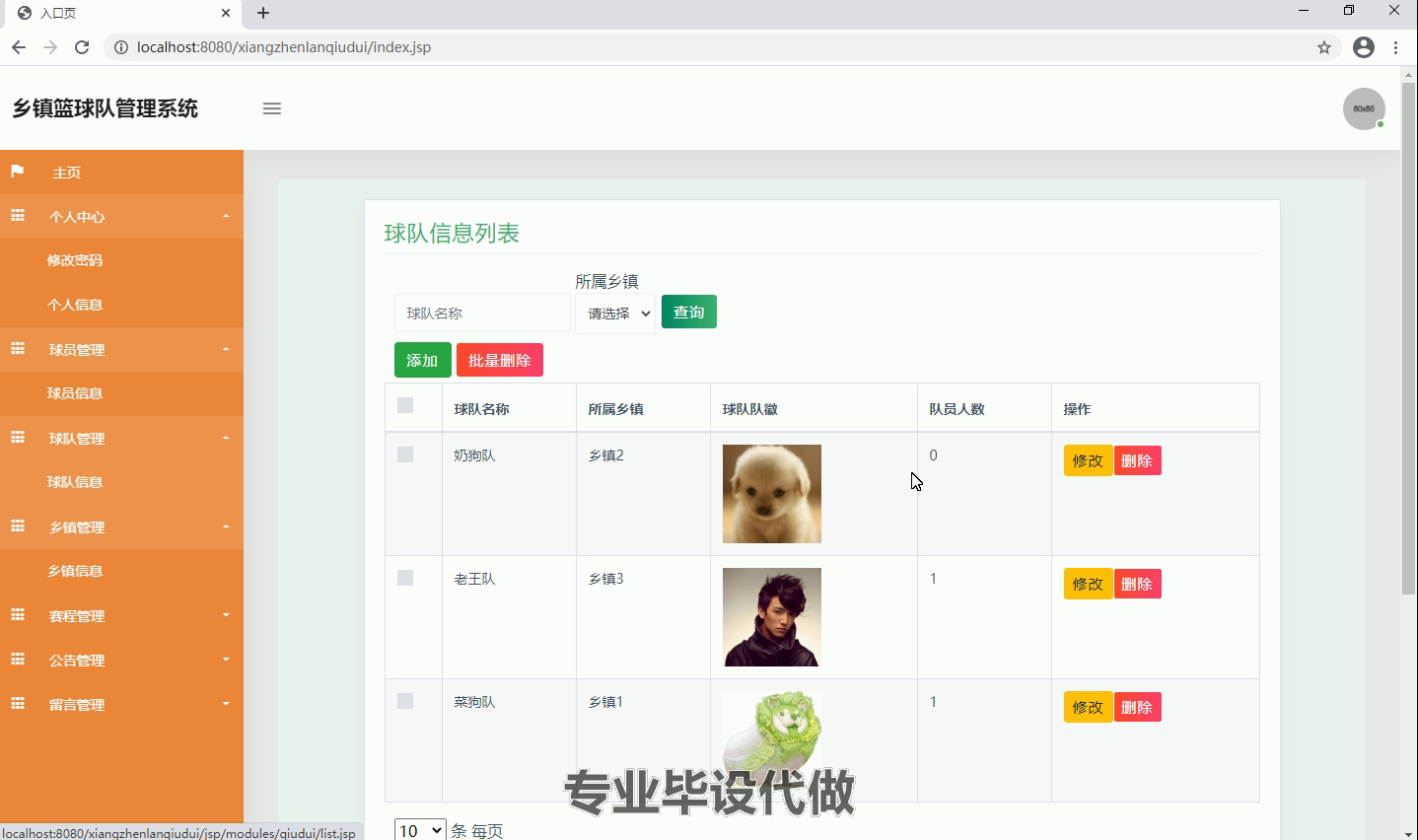Click the grid icon beside 留言管理
The image size is (1418, 840).
[x=18, y=703]
